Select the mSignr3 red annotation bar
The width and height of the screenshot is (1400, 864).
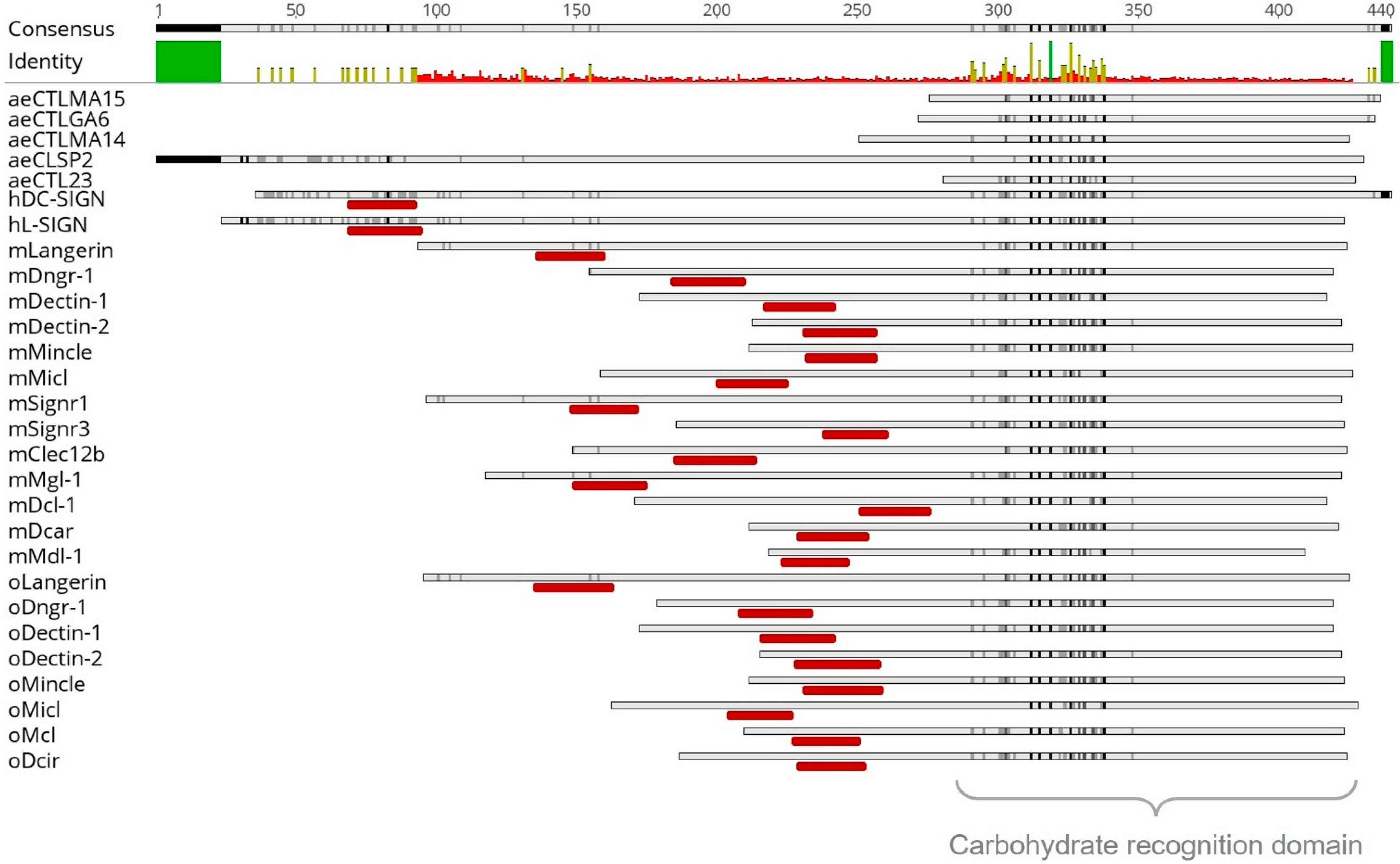point(855,435)
